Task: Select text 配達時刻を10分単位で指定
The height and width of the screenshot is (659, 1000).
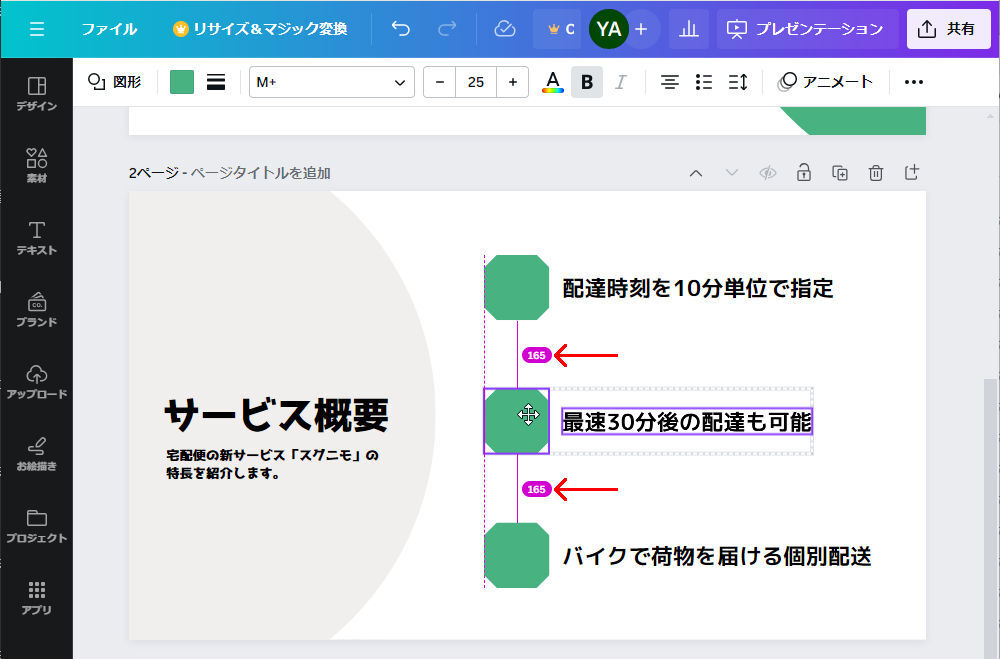Action: pos(698,288)
